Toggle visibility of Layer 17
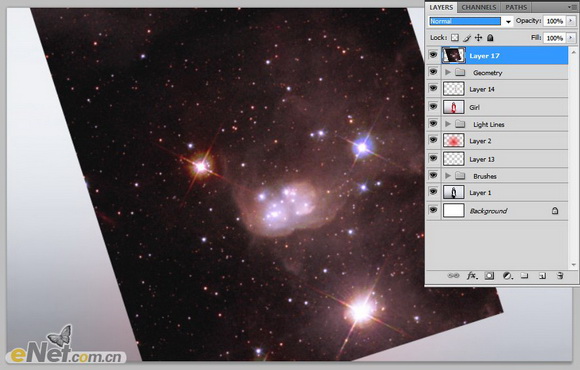The image size is (580, 370). click(433, 55)
